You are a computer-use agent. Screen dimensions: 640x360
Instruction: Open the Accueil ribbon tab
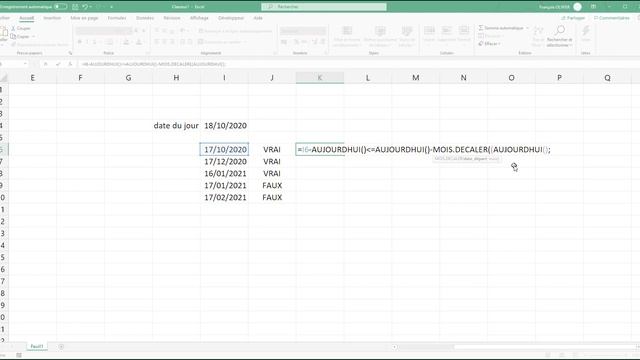[x=27, y=18]
